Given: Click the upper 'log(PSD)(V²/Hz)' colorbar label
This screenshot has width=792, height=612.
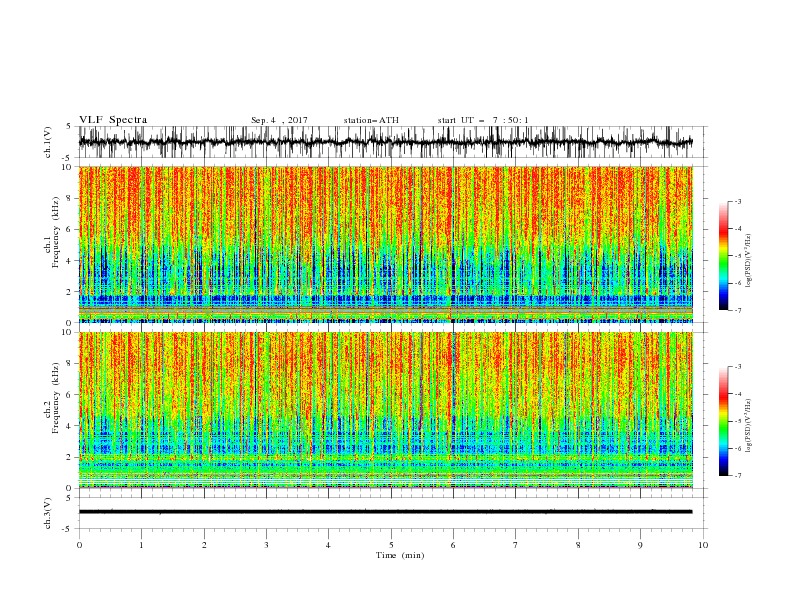Looking at the screenshot, I should pos(749,261).
